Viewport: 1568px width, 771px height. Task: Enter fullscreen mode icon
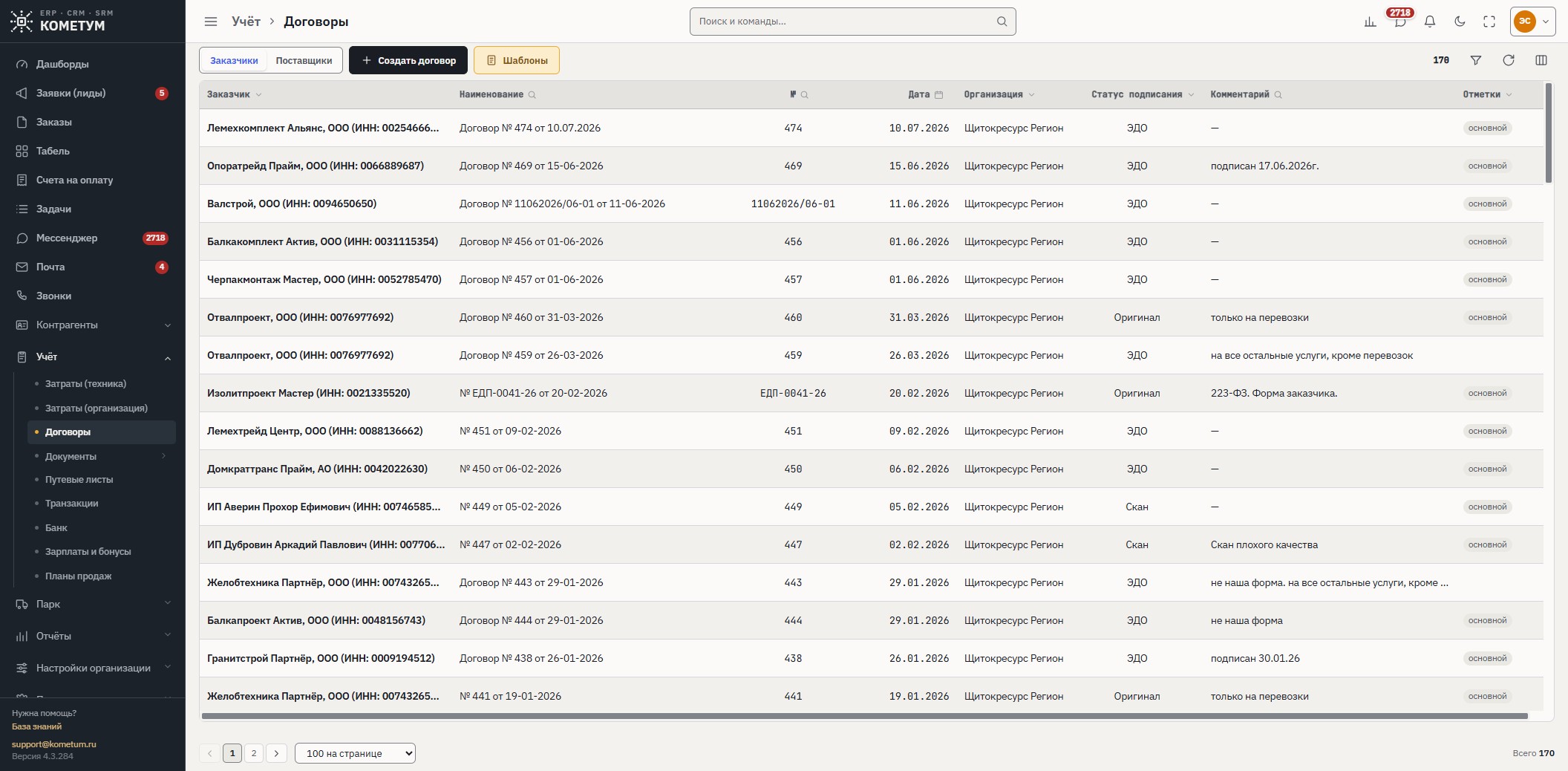[1489, 22]
